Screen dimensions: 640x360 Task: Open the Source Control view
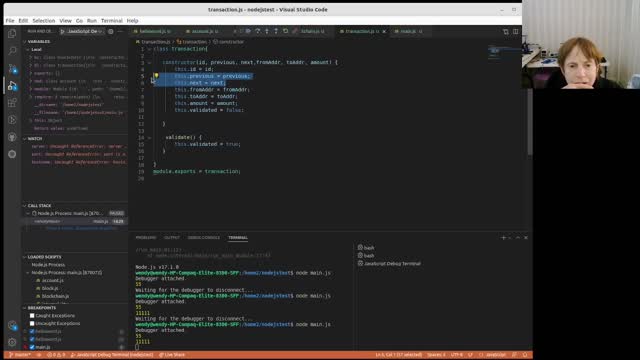pos(12,69)
